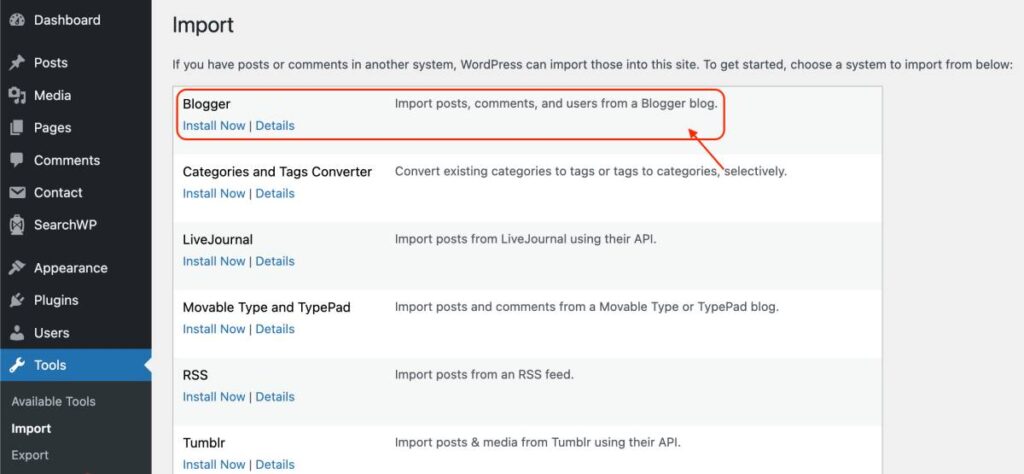Select the Import submenu item
This screenshot has height=474, width=1024.
pos(31,429)
